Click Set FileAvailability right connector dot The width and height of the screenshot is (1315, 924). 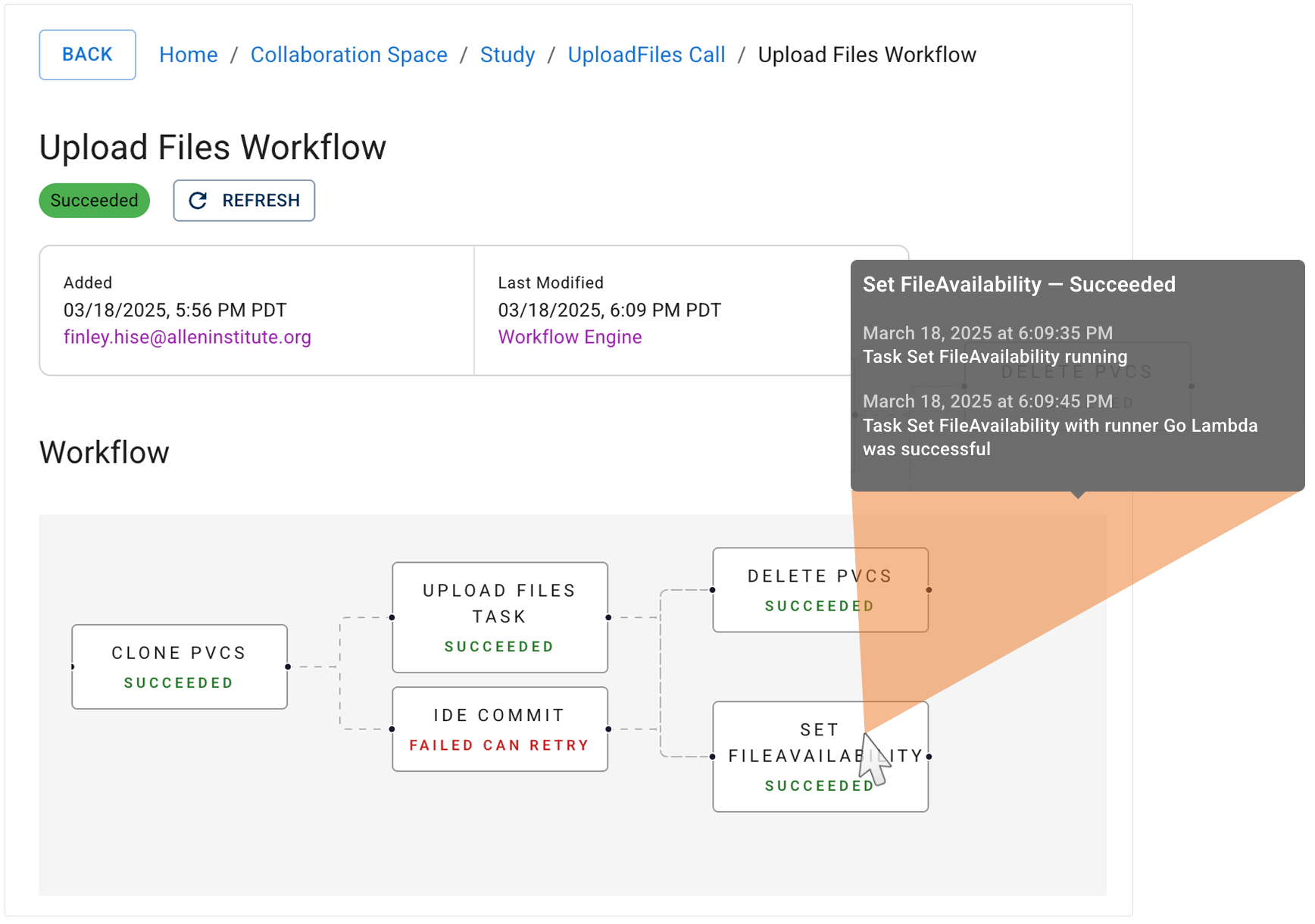929,757
